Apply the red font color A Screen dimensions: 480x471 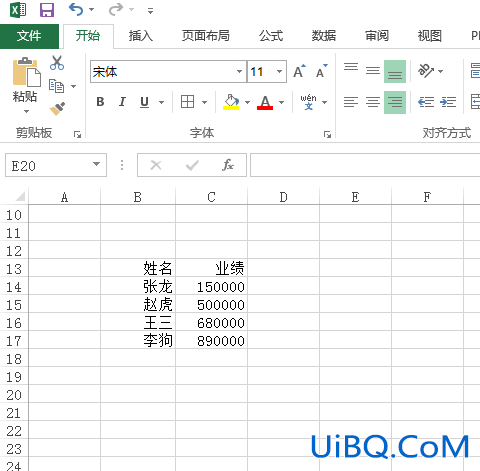click(x=265, y=102)
